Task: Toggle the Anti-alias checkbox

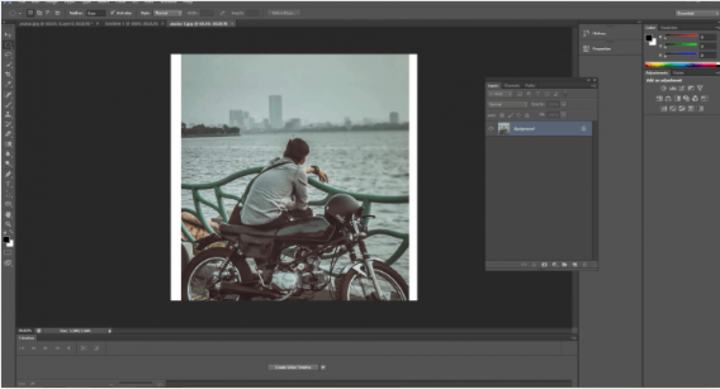Action: [x=112, y=13]
